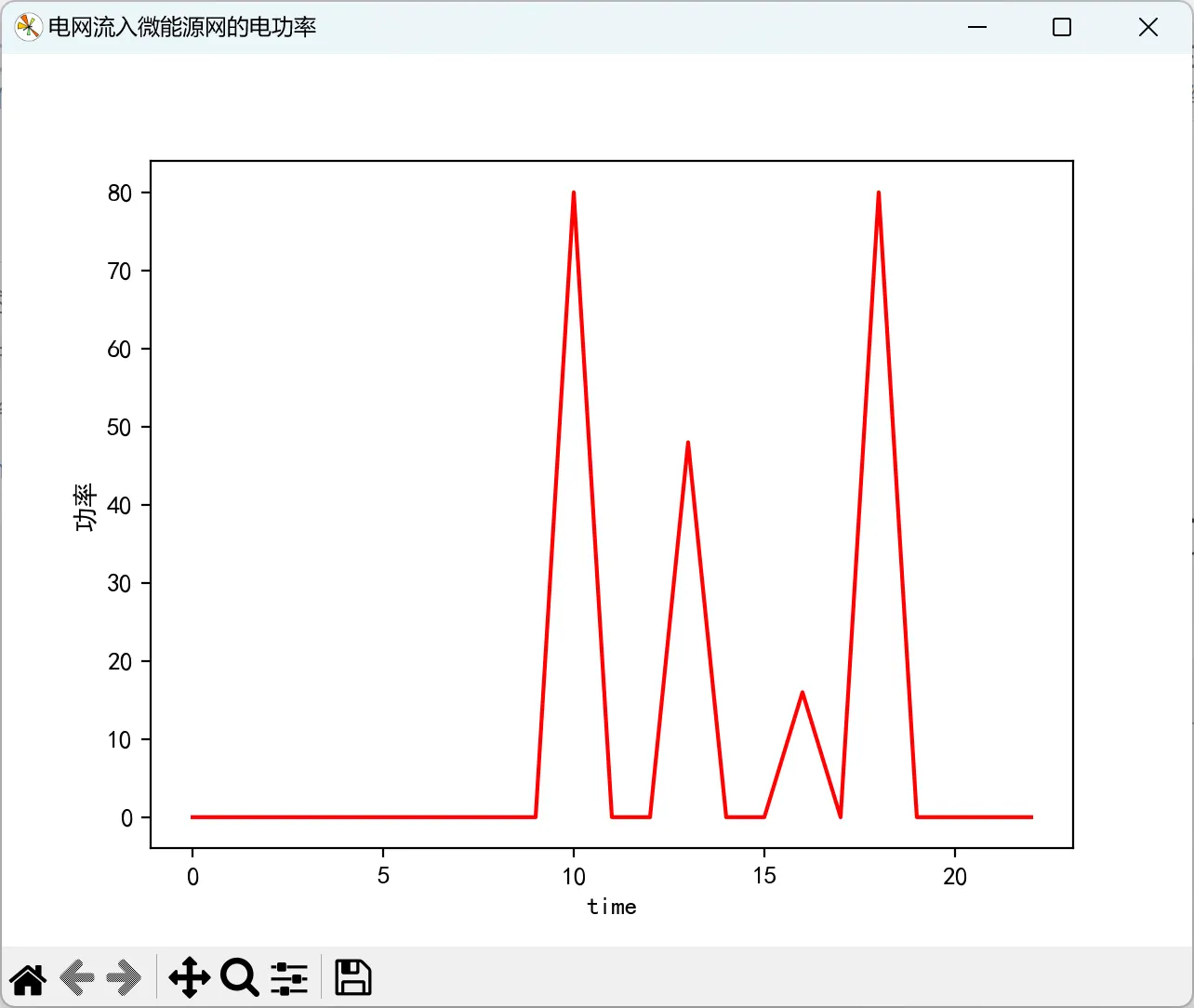1194x1008 pixels.
Task: Minimize the figure window
Action: point(977,27)
